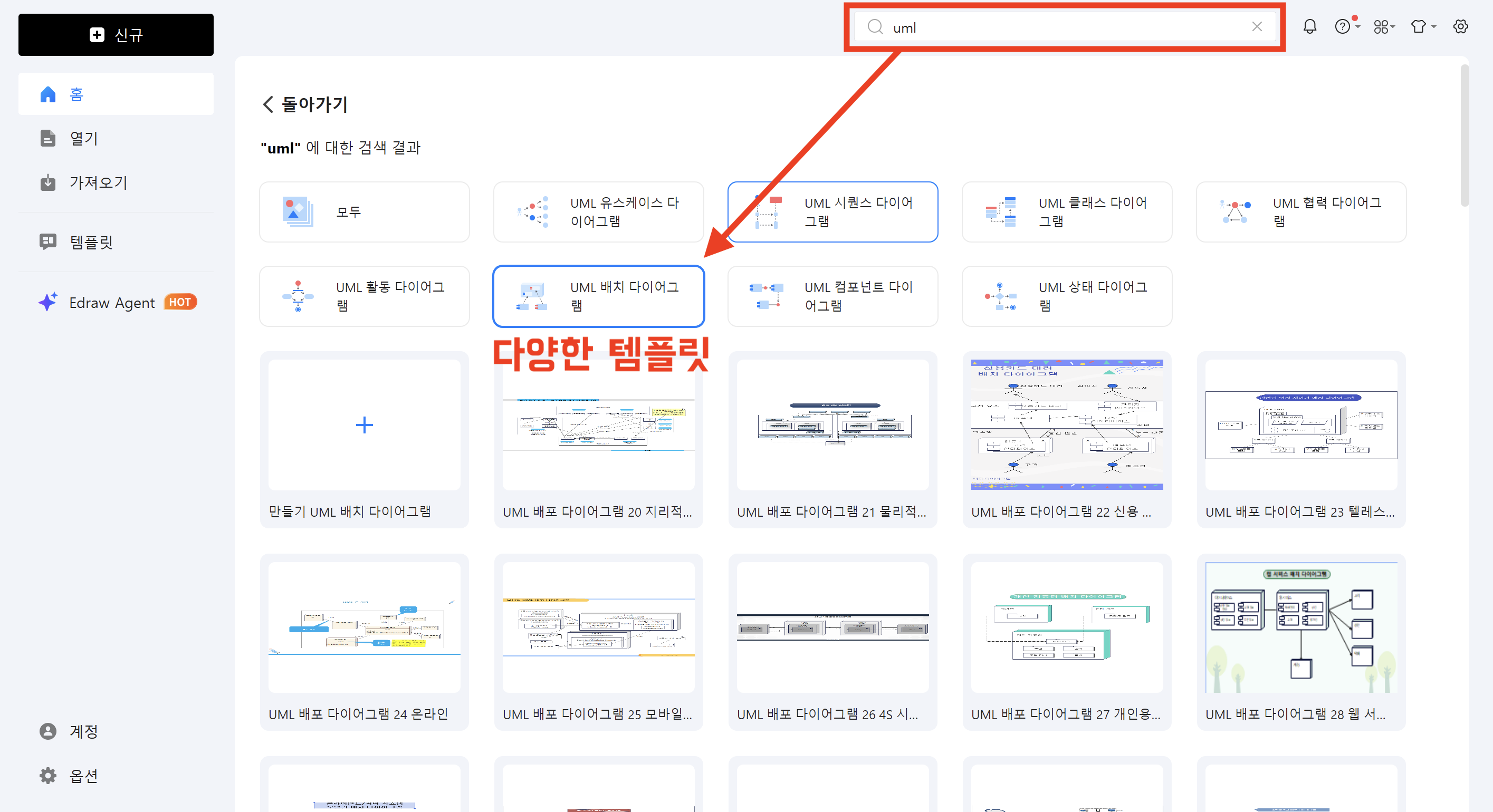Click 돌아가기 back link
Viewport: 1493px width, 812px height.
tap(305, 104)
